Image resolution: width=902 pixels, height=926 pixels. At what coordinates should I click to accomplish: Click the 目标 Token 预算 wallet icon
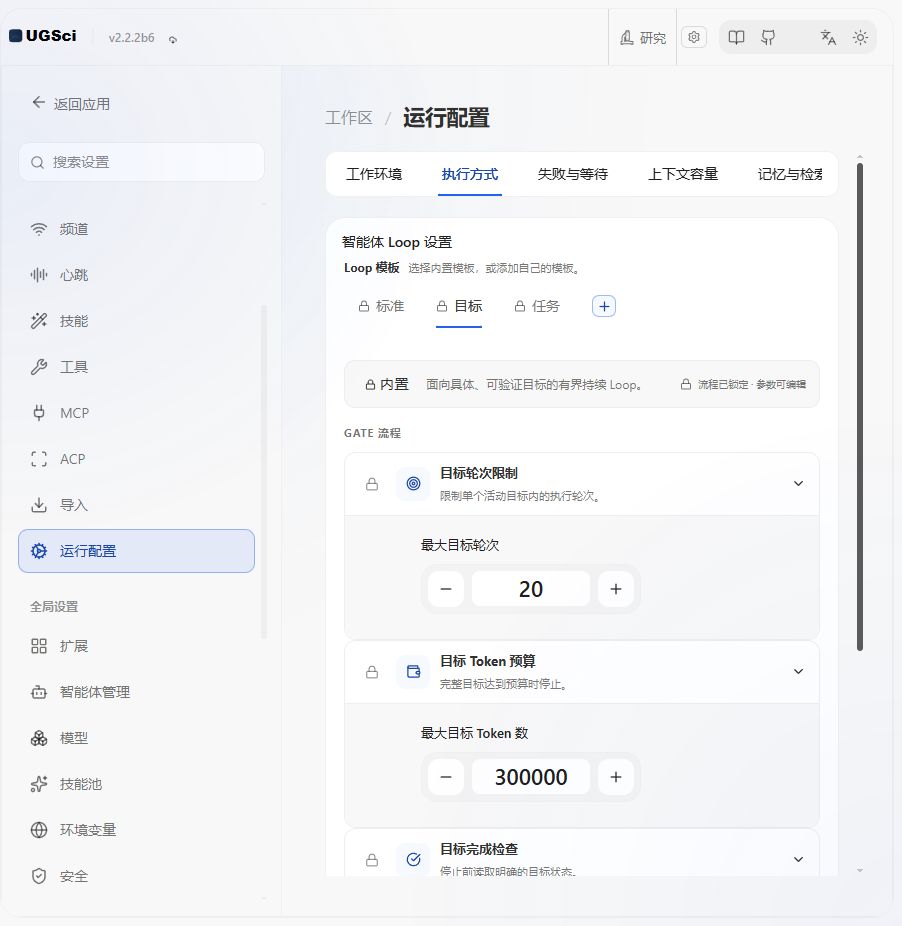(x=413, y=671)
